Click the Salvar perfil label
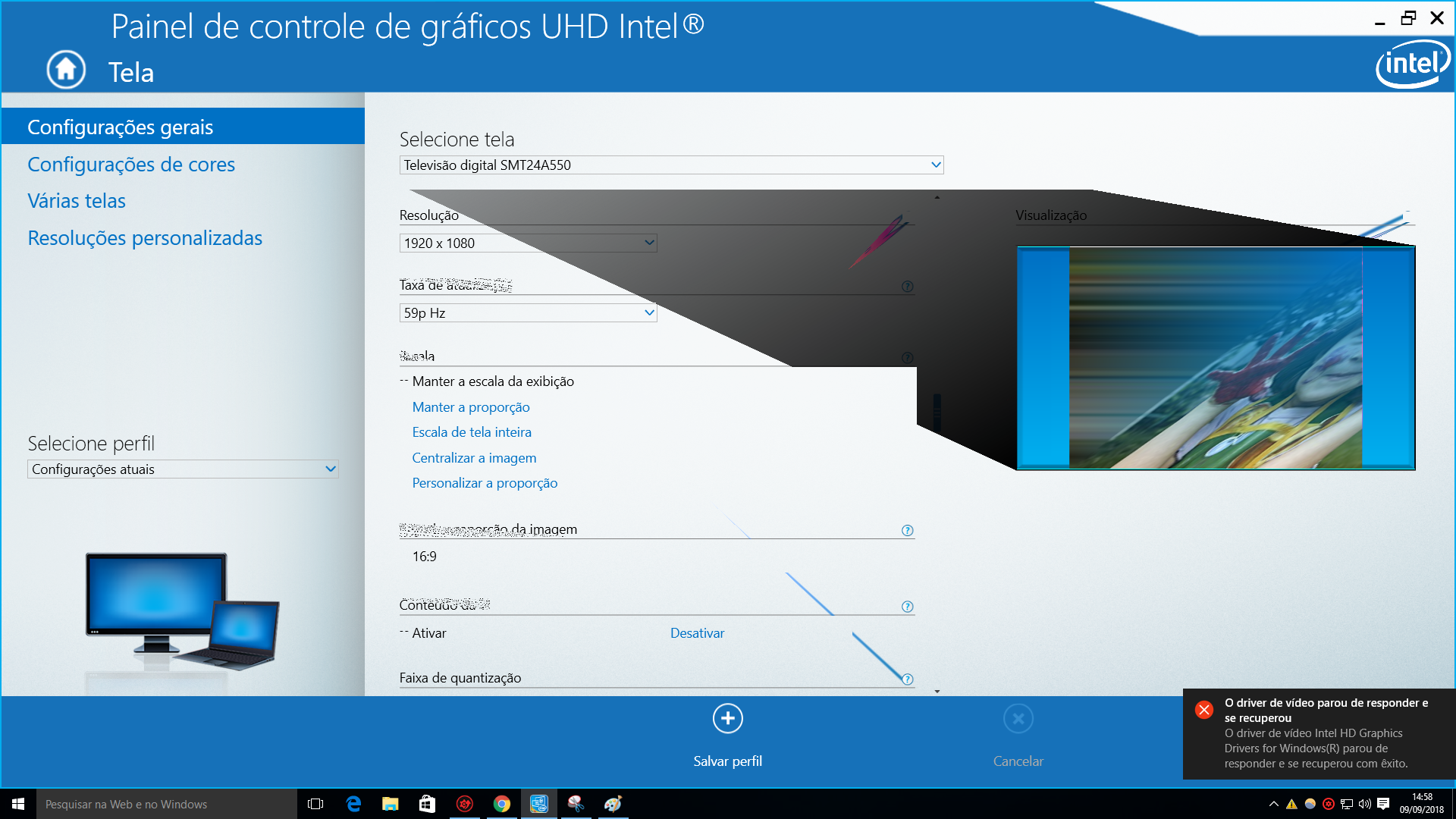The image size is (1456, 819). [x=727, y=761]
